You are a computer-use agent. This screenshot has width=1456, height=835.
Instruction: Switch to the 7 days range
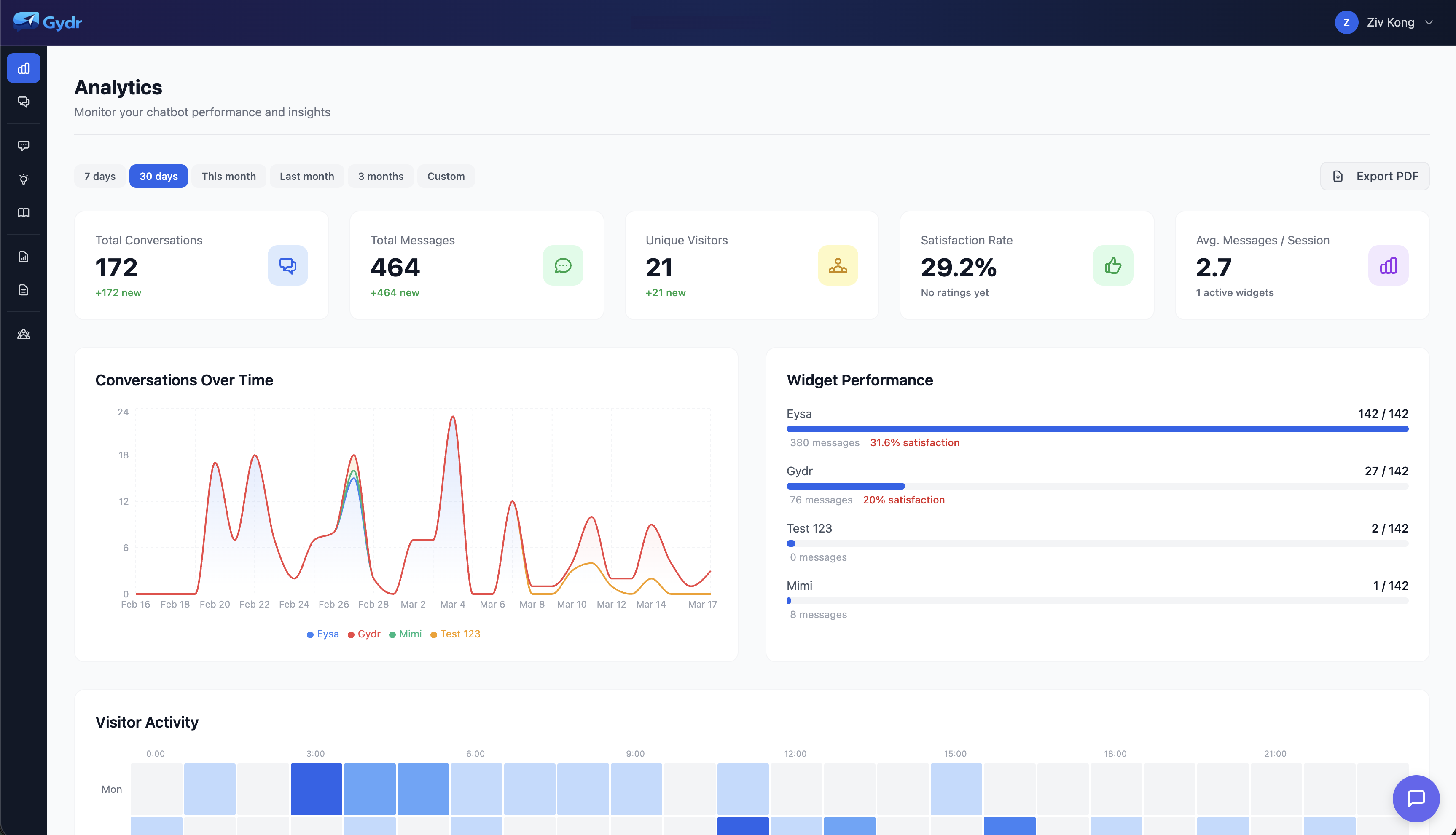(100, 176)
